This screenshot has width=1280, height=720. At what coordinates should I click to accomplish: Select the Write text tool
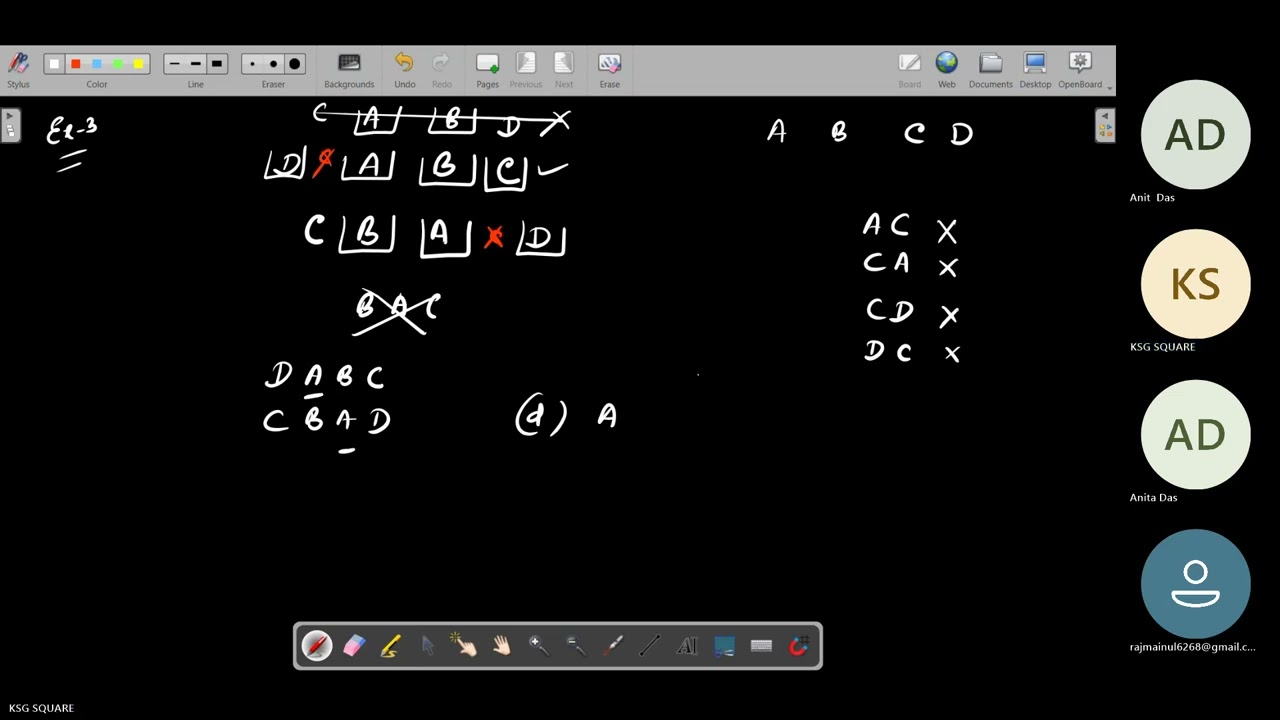(x=687, y=646)
